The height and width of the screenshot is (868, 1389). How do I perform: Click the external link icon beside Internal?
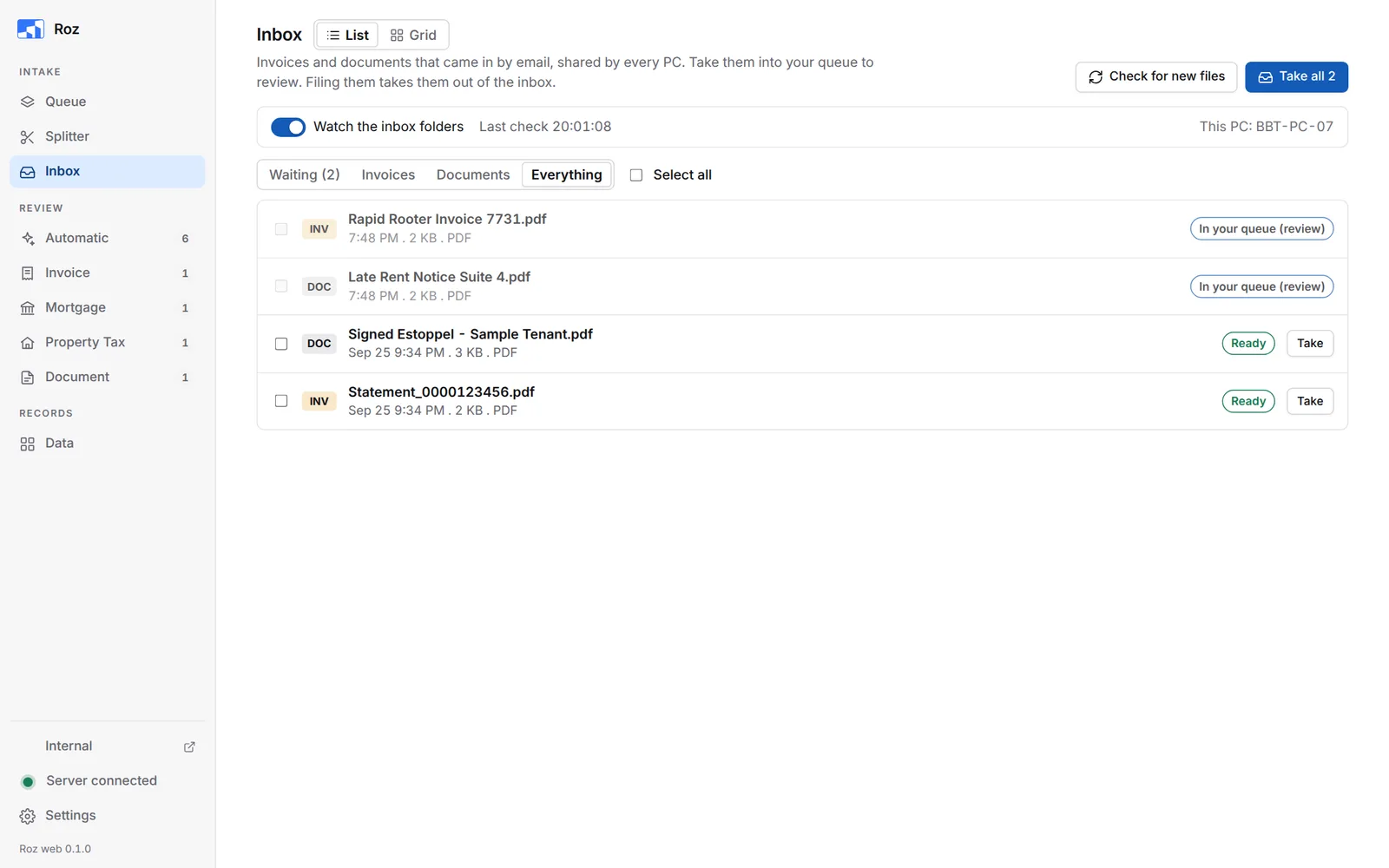[189, 746]
